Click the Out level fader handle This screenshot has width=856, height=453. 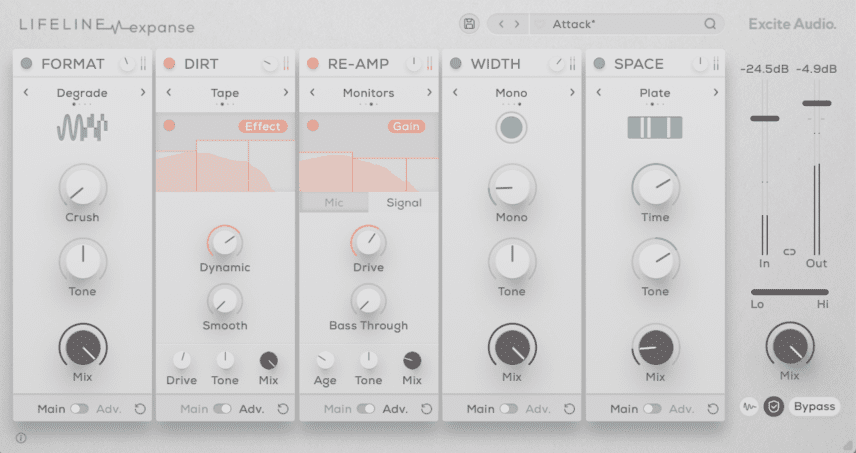pos(817,103)
